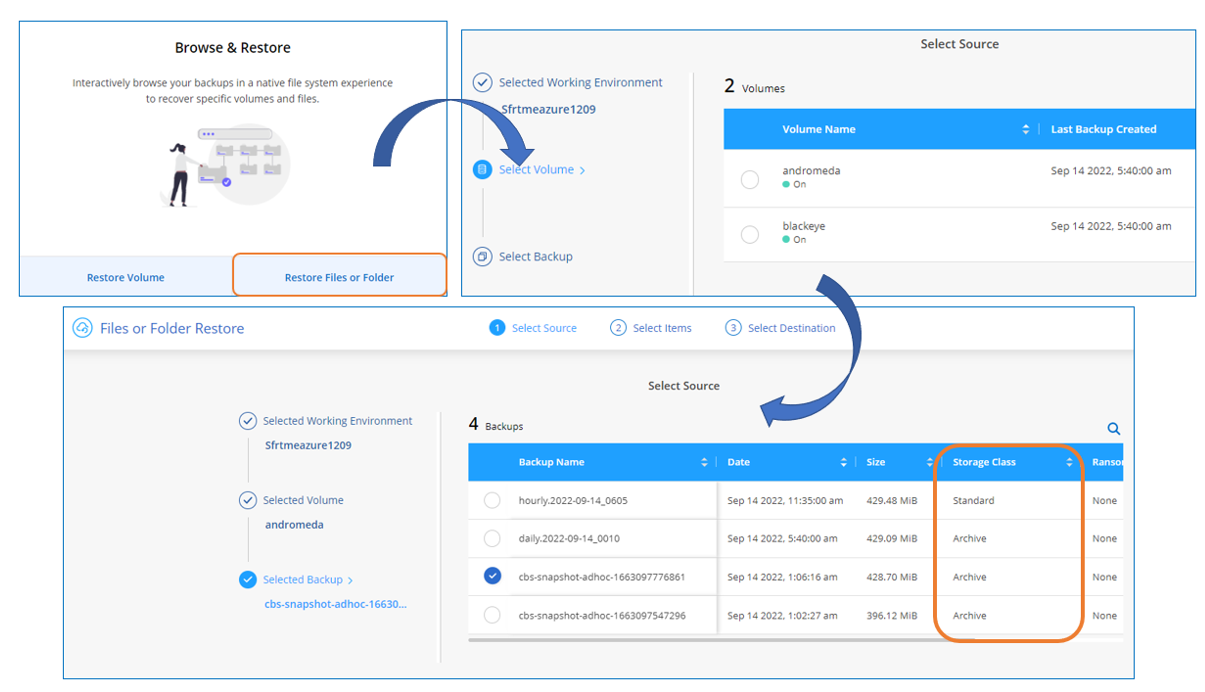Screen dimensions: 1205x692
Task: Click the Select Volume step database icon
Action: [482, 170]
